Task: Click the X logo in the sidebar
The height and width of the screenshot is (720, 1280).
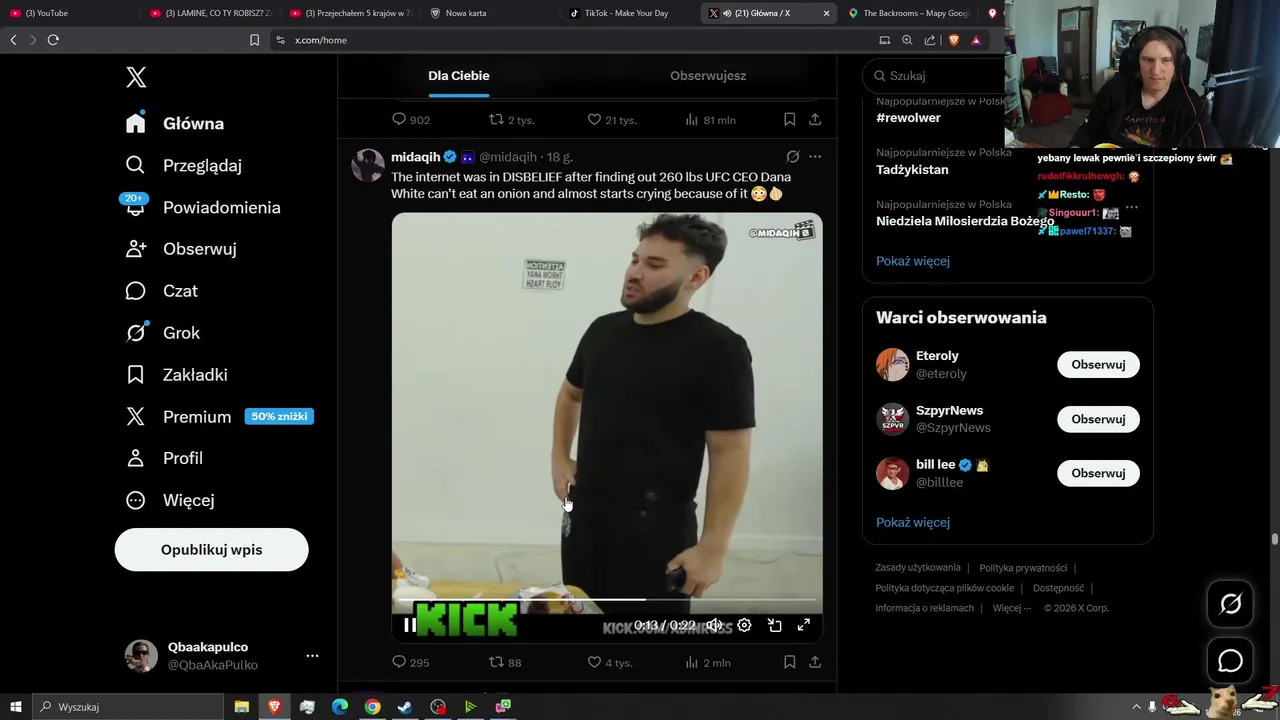Action: pyautogui.click(x=136, y=77)
